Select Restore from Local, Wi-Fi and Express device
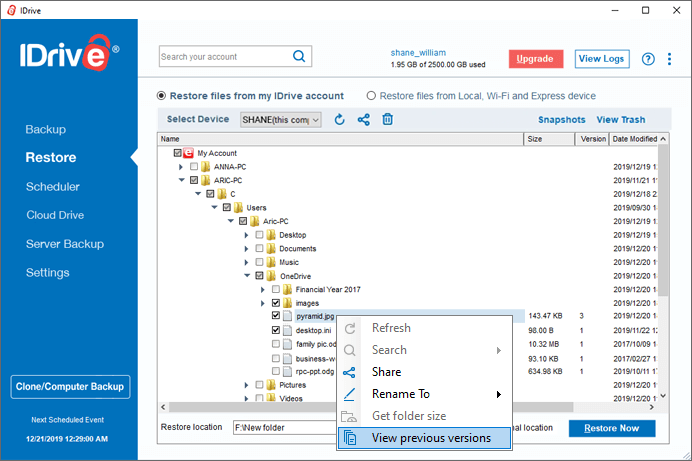 [371, 96]
